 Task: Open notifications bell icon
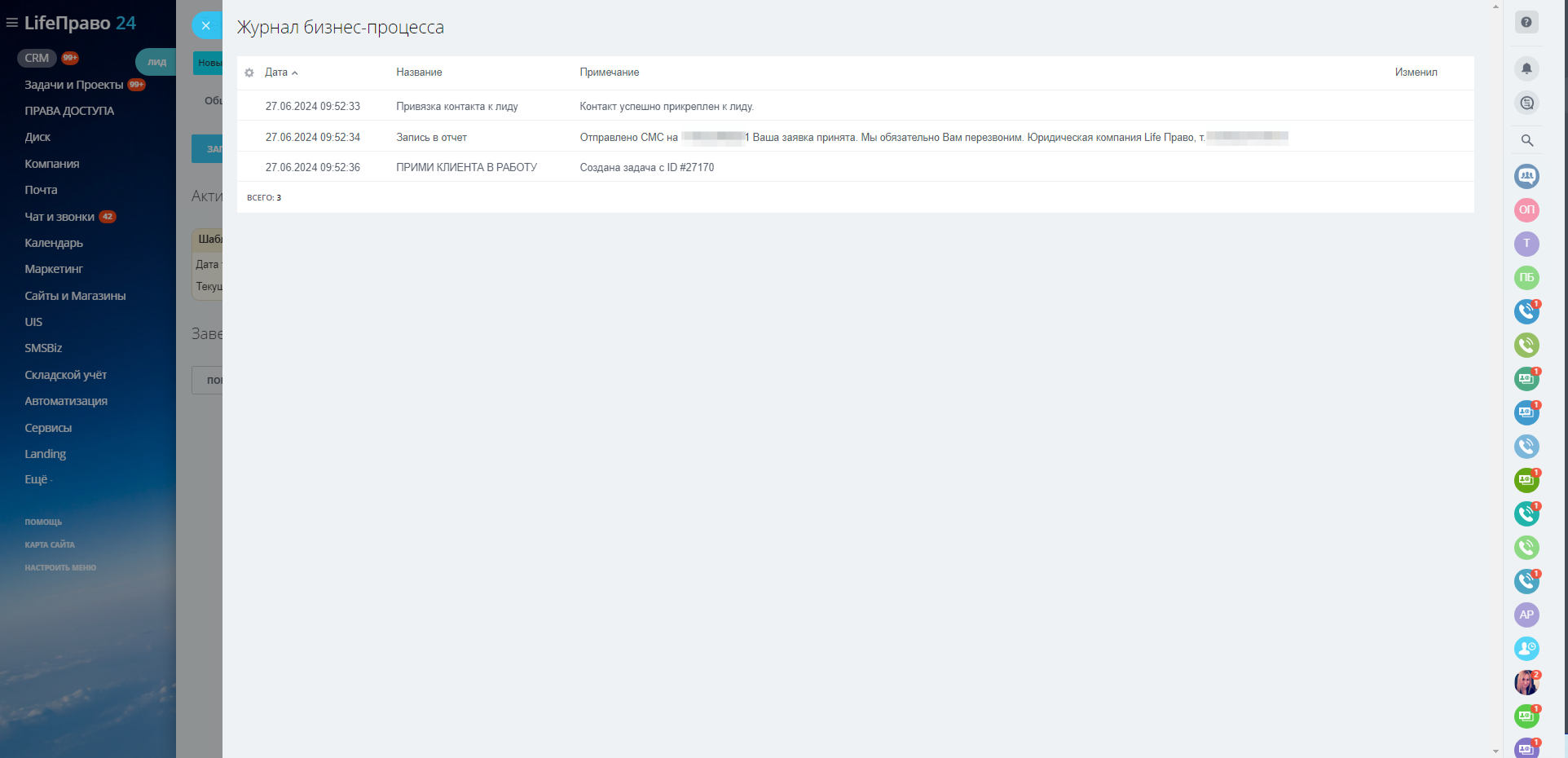pyautogui.click(x=1526, y=68)
